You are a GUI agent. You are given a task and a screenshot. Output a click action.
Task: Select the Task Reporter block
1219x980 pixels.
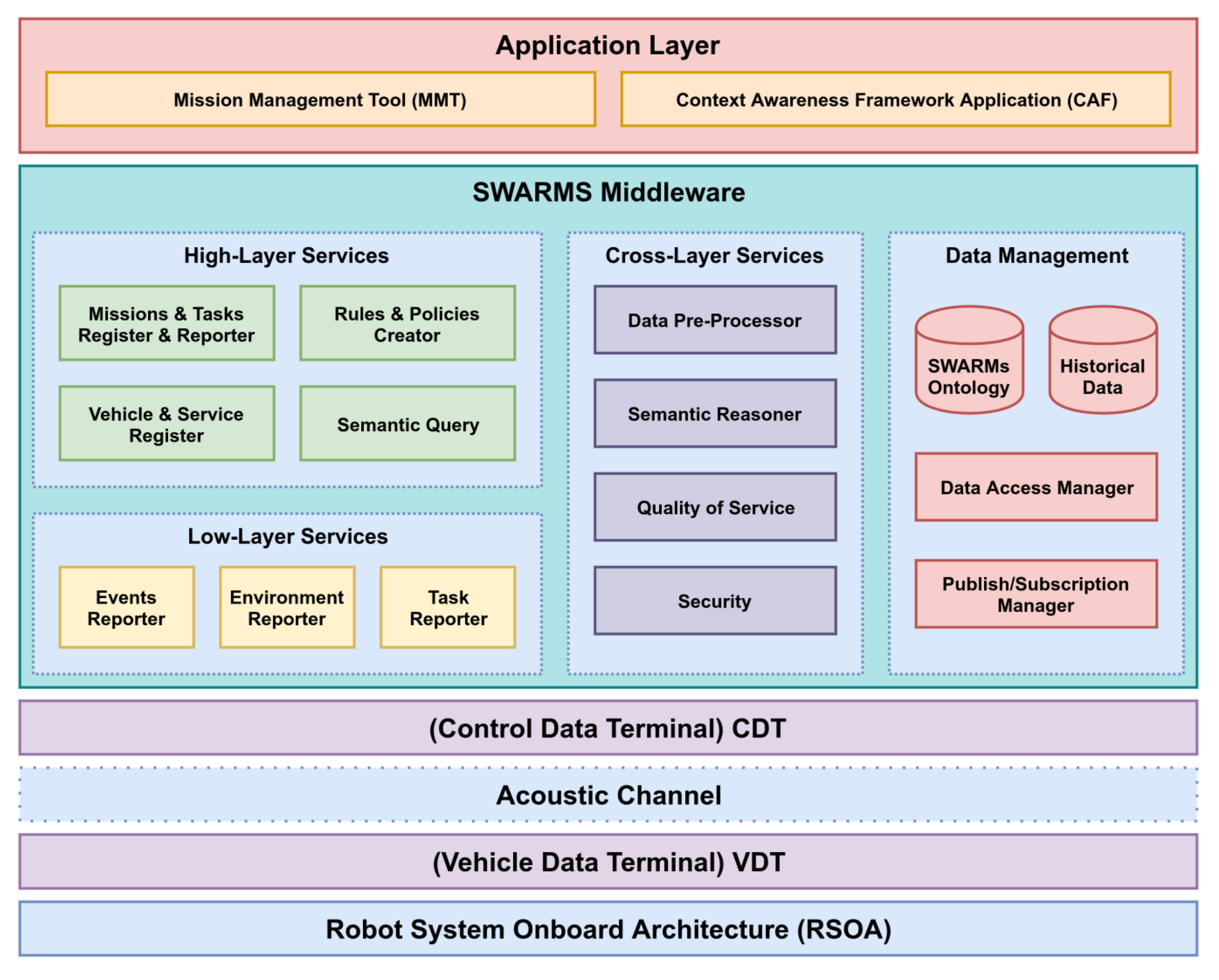(x=448, y=607)
